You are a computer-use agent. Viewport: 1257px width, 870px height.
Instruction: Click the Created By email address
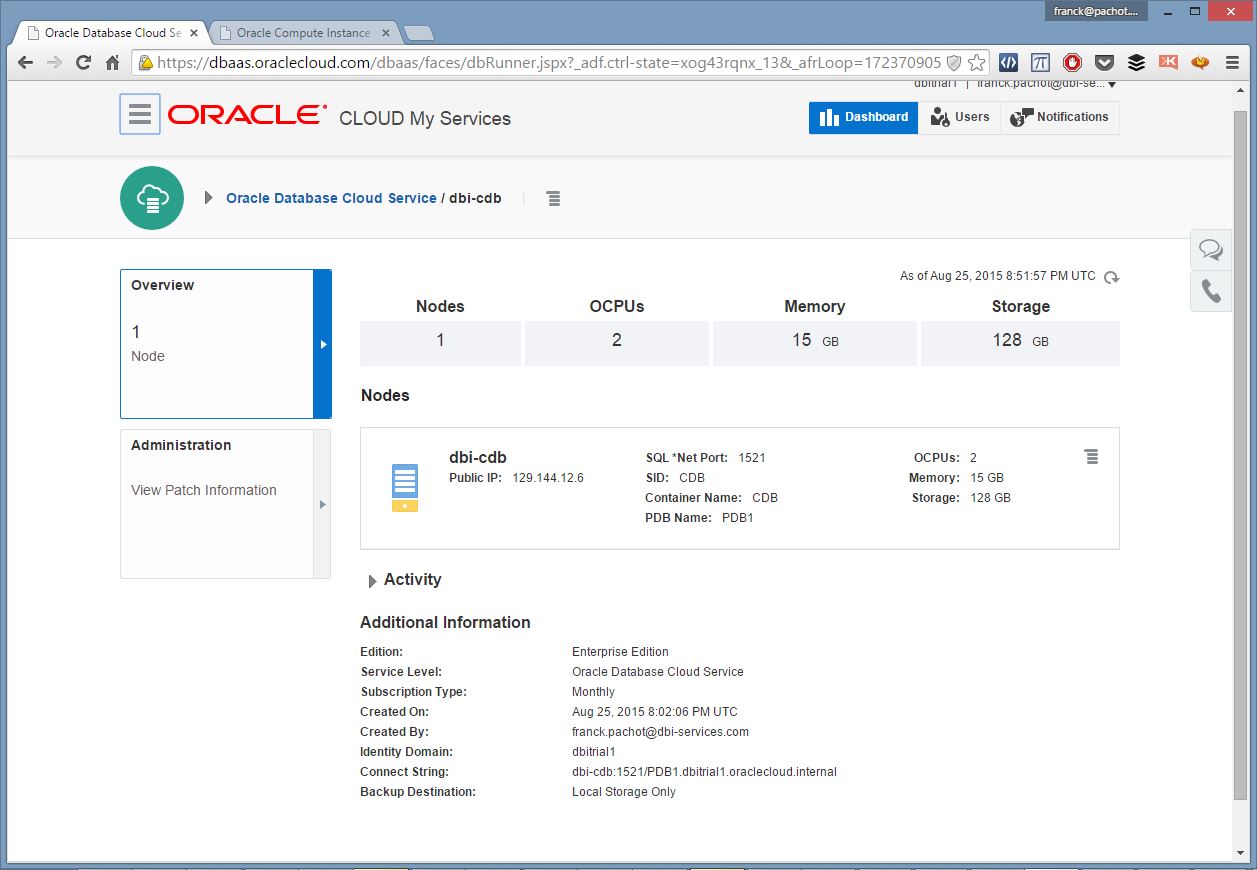tap(660, 732)
